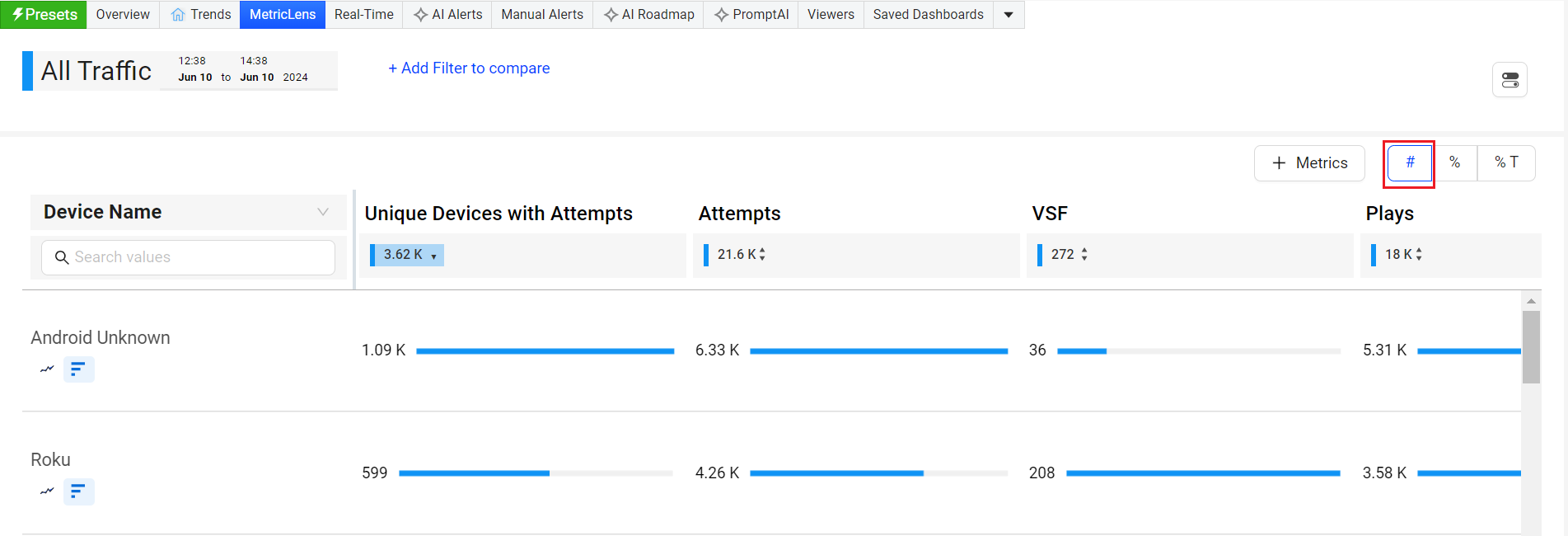Image resolution: width=1568 pixels, height=536 pixels.
Task: Sort by Unique Devices with Attempts 3.62 K
Action: click(x=408, y=255)
